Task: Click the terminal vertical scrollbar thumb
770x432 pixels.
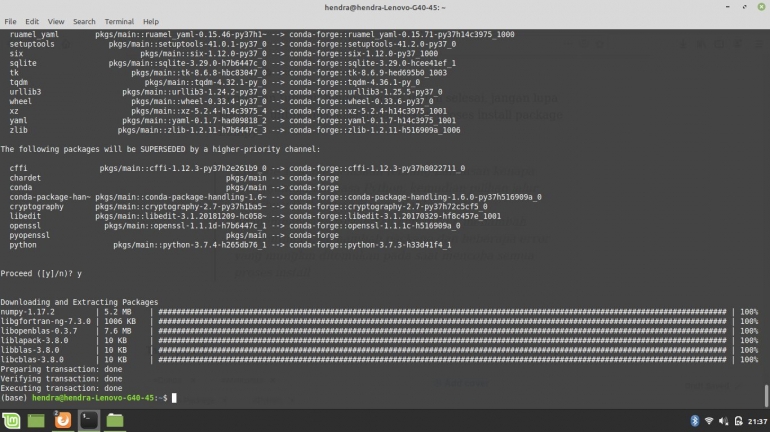Action: pos(767,396)
